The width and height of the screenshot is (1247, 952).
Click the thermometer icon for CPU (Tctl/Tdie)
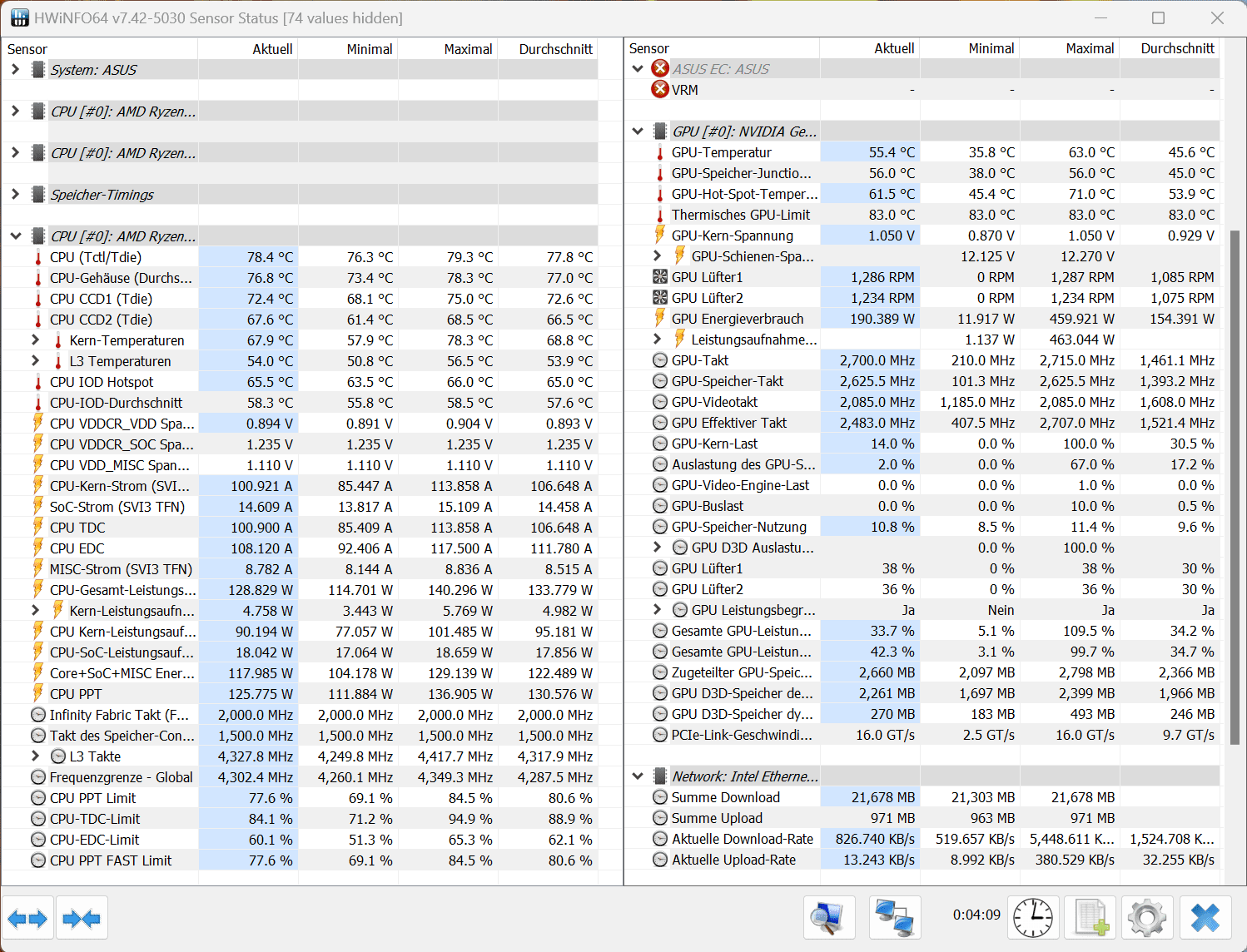[x=38, y=257]
